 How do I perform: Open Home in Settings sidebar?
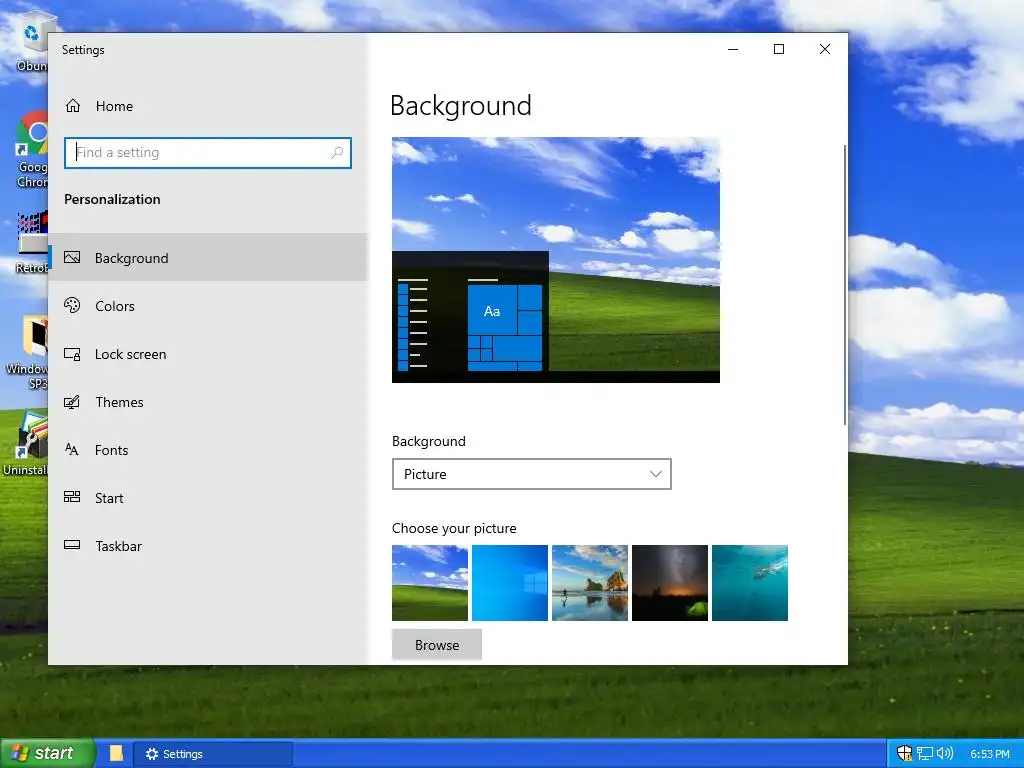tap(208, 106)
